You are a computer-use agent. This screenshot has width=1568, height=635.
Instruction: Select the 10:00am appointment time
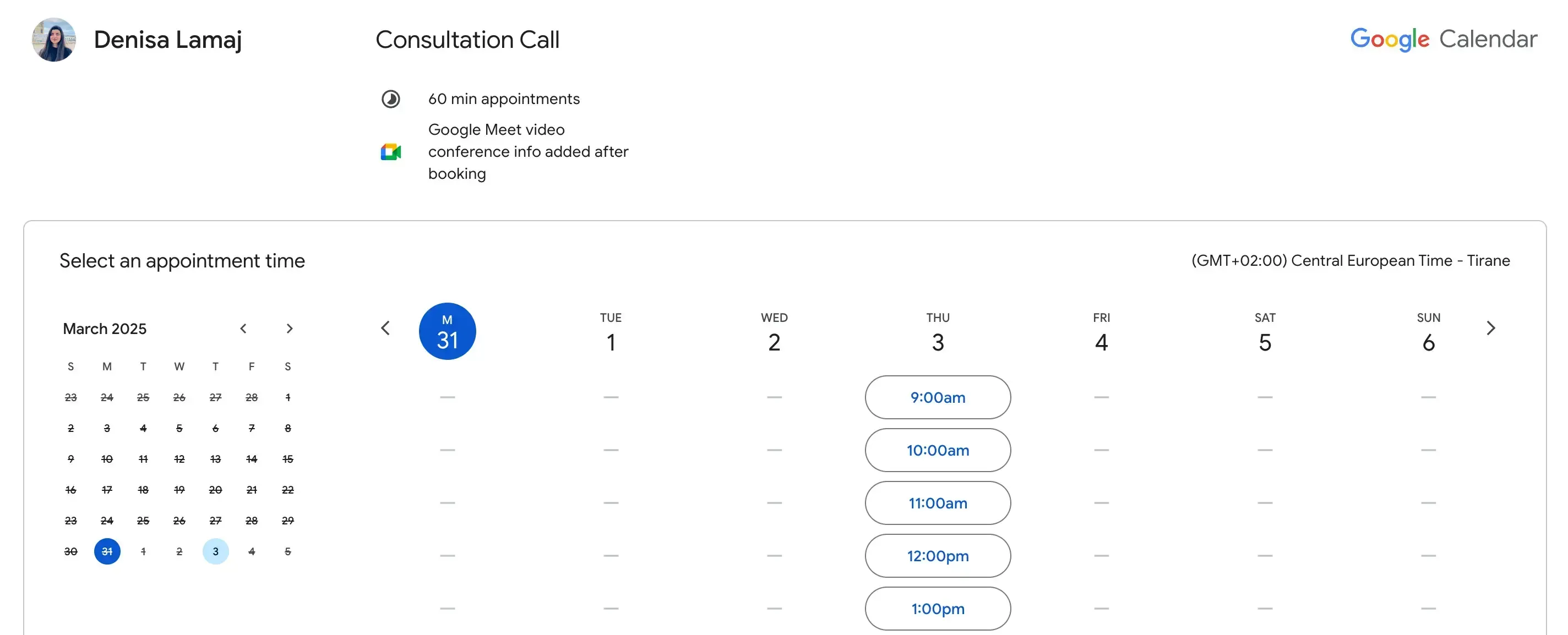pyautogui.click(x=938, y=450)
